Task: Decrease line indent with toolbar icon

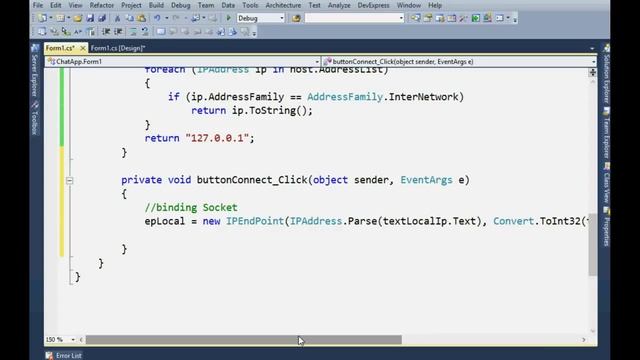Action: (x=106, y=31)
